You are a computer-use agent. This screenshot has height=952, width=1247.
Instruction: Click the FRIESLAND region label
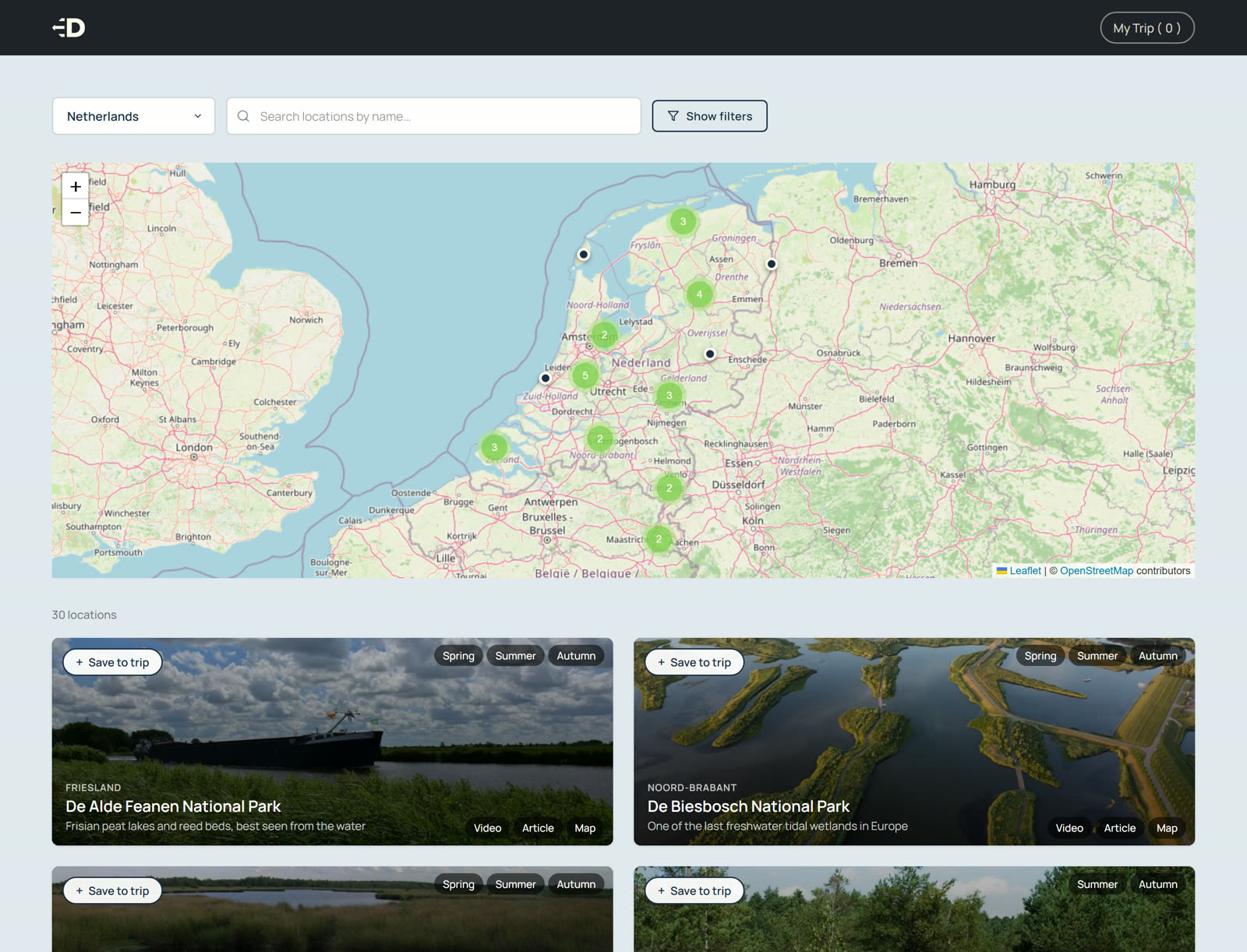[x=94, y=788]
